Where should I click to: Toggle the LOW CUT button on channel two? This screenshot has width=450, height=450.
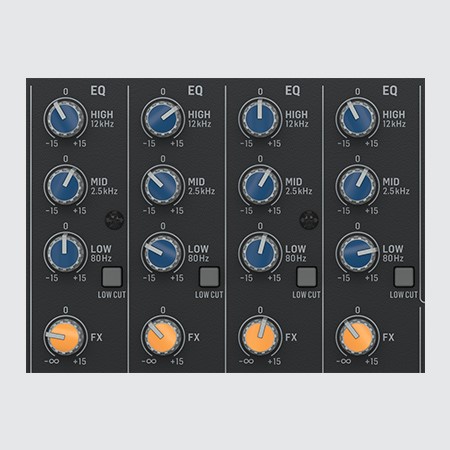(x=209, y=277)
